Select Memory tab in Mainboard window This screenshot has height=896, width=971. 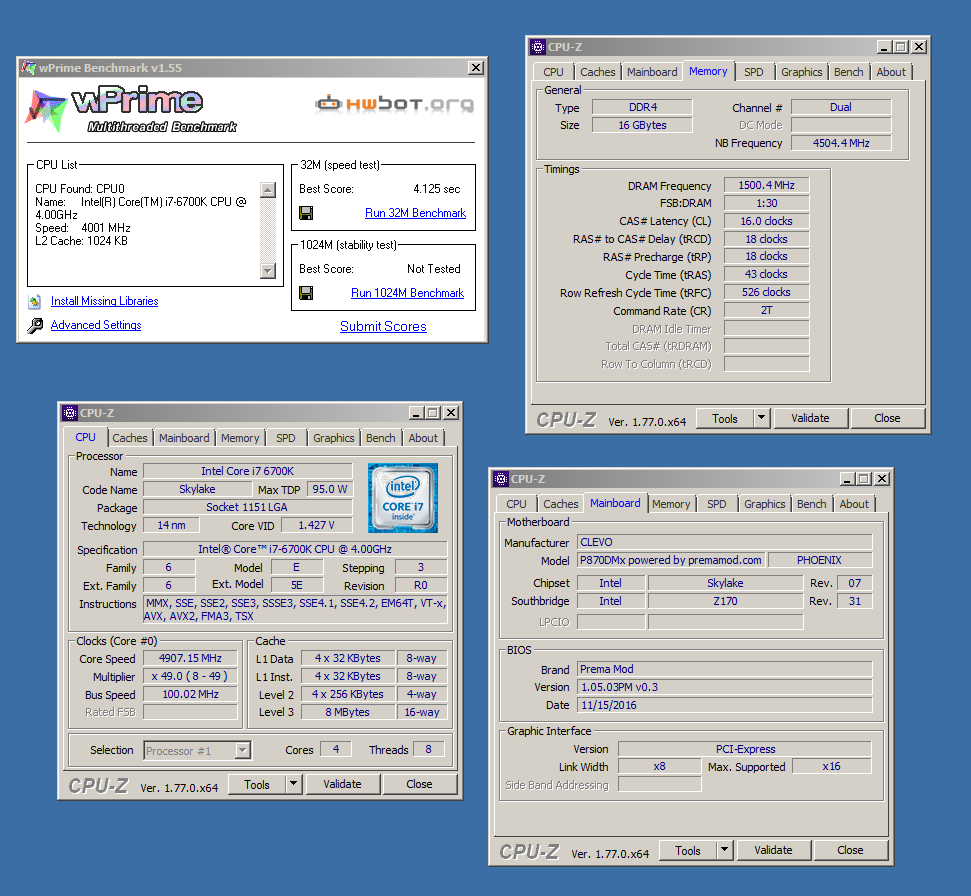pyautogui.click(x=671, y=505)
